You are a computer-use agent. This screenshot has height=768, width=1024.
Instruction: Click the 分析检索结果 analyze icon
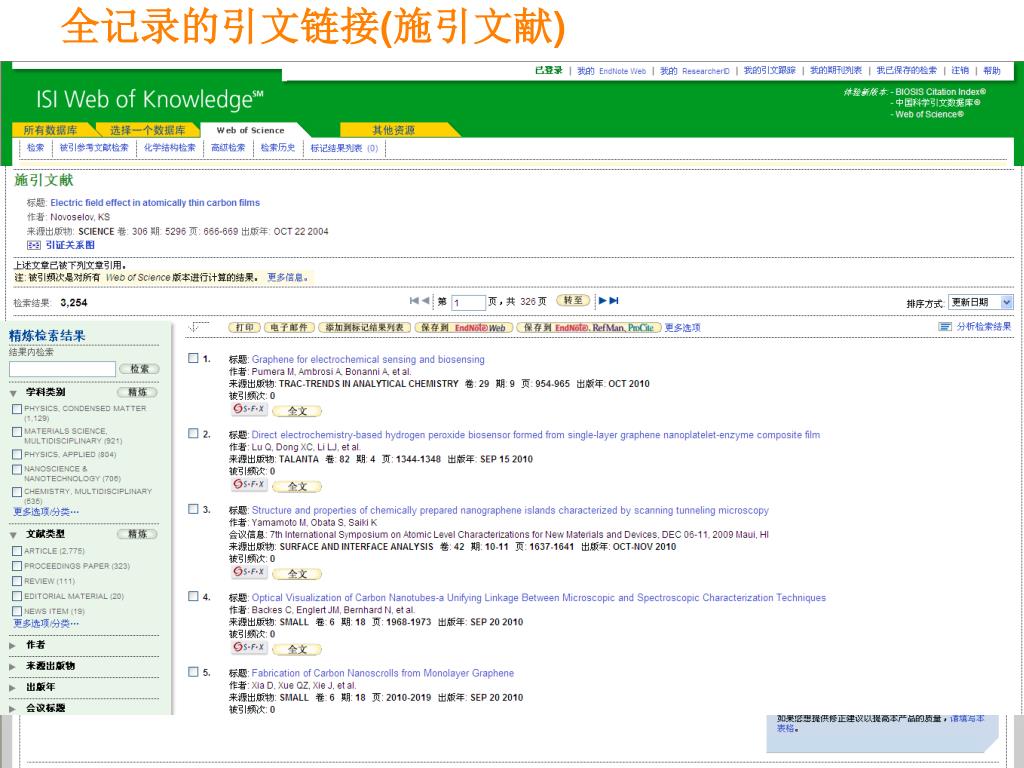tap(944, 327)
